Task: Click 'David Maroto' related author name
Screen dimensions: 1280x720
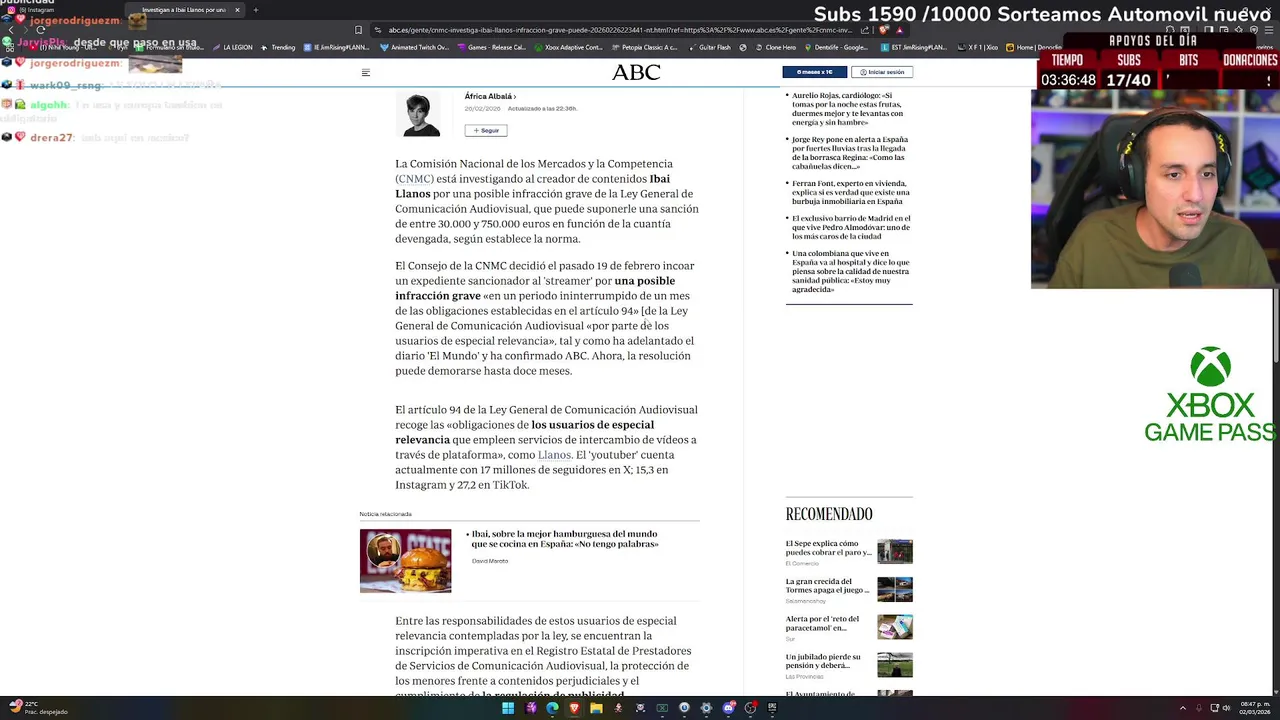Action: point(490,561)
